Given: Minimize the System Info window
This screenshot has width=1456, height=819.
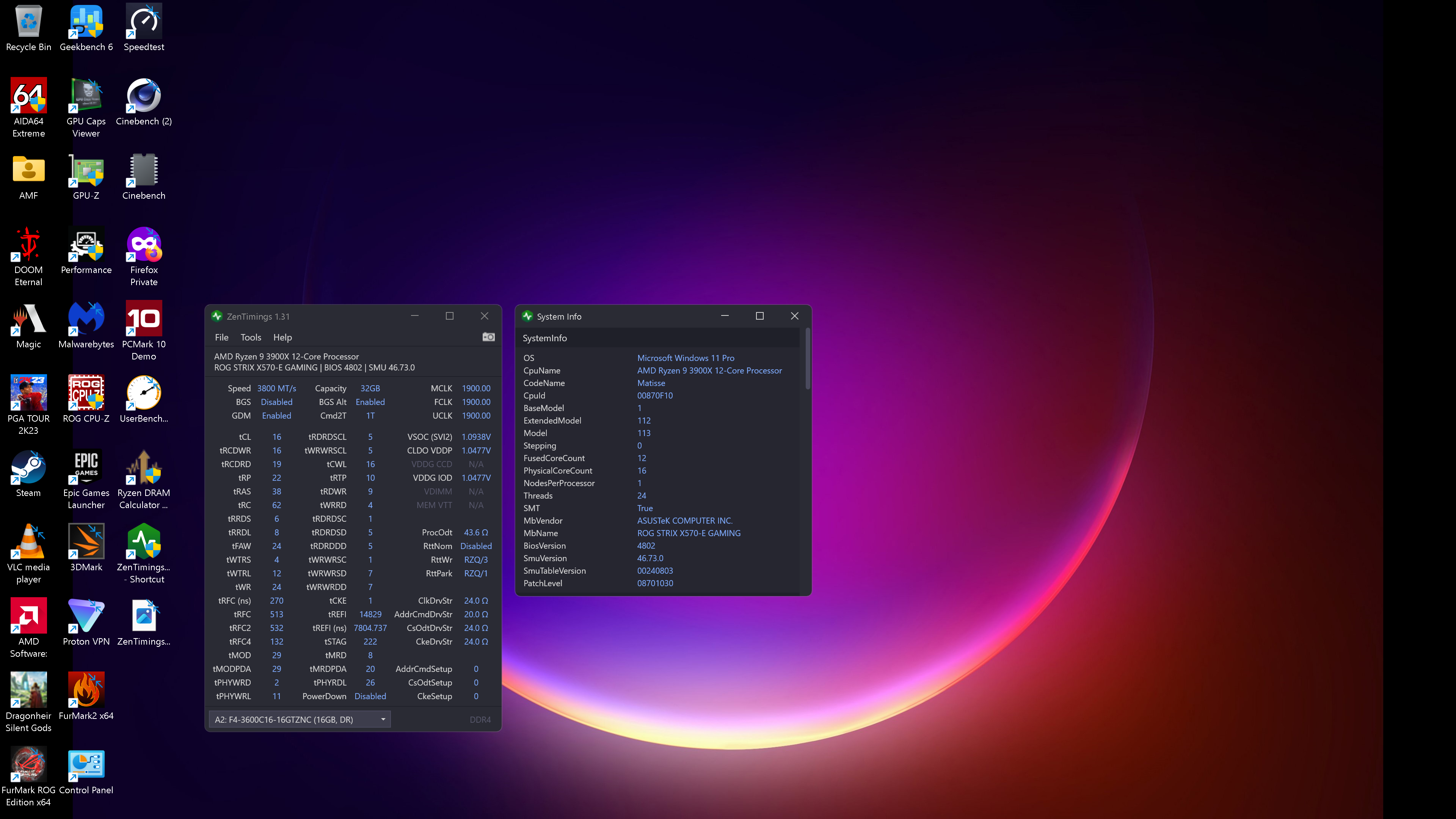Looking at the screenshot, I should point(725,316).
